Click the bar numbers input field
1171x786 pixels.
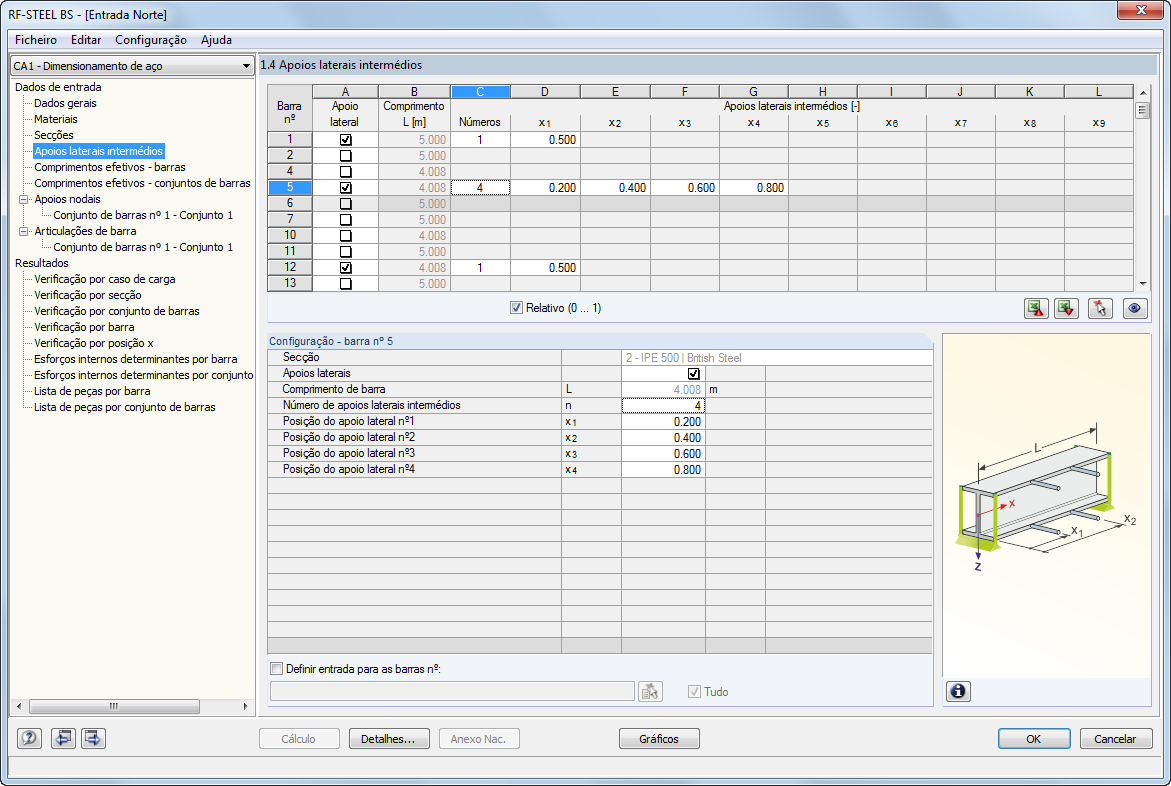tap(453, 691)
